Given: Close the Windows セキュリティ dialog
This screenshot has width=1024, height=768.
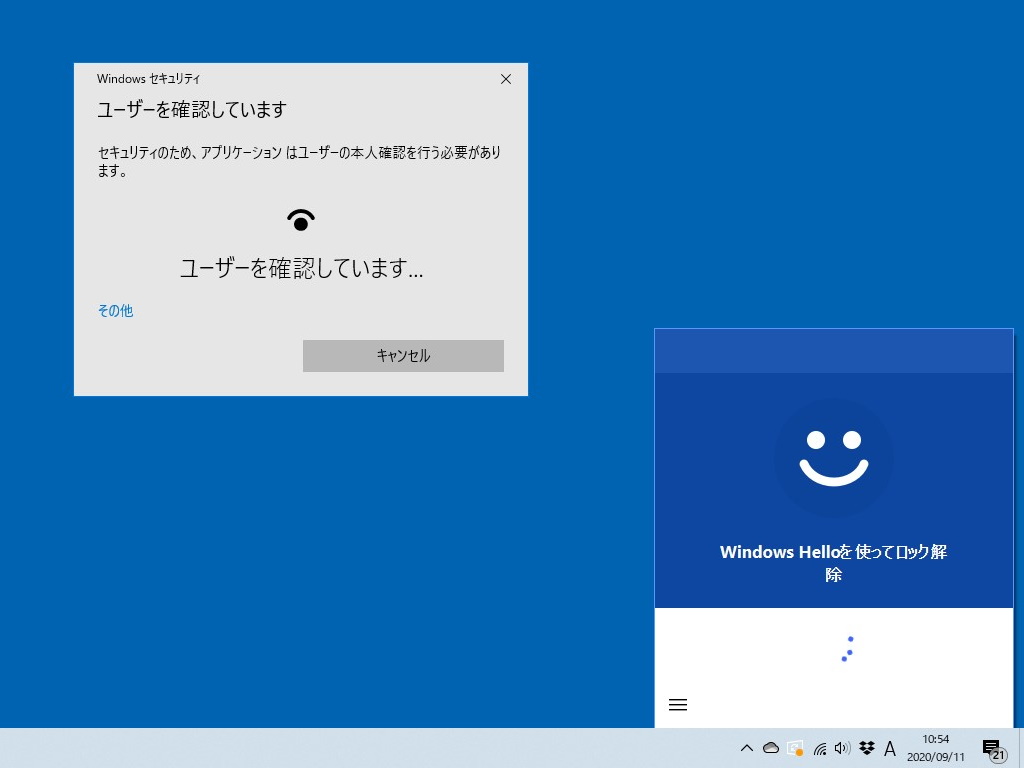Looking at the screenshot, I should click(506, 79).
